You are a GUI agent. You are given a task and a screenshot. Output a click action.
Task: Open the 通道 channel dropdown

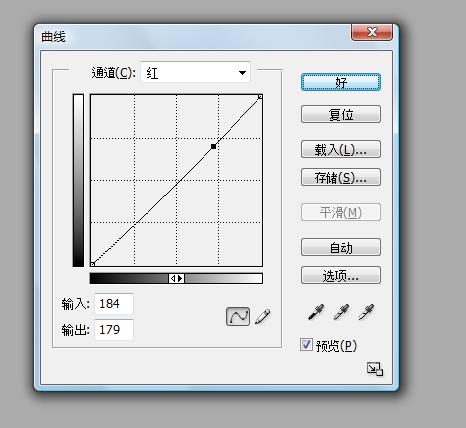click(x=195, y=72)
